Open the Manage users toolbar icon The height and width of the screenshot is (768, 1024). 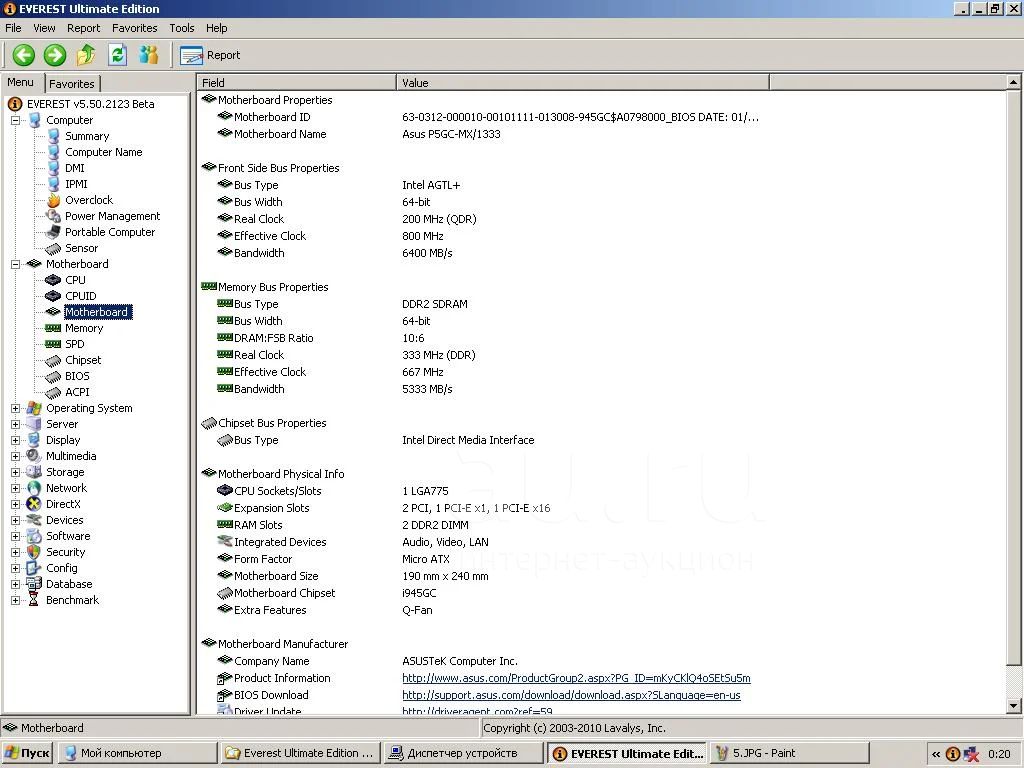149,55
